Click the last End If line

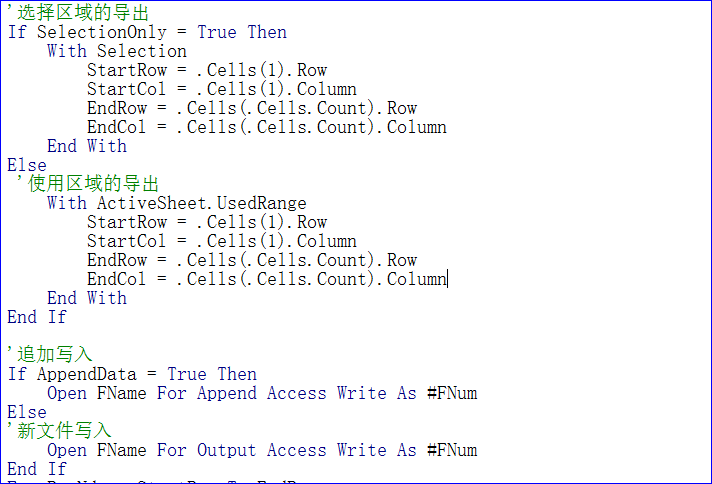37,469
